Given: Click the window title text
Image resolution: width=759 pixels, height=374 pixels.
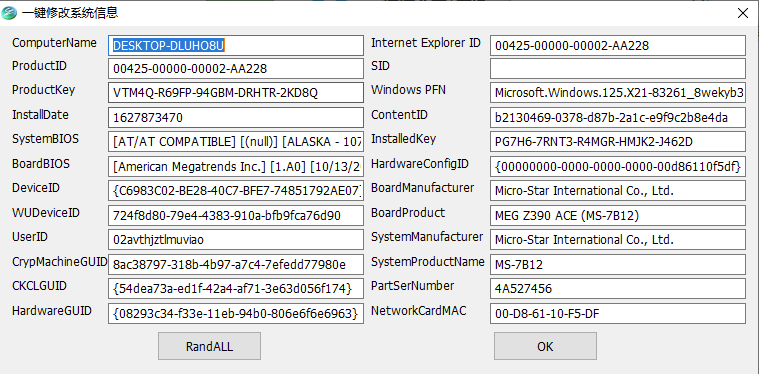Looking at the screenshot, I should click(70, 13).
